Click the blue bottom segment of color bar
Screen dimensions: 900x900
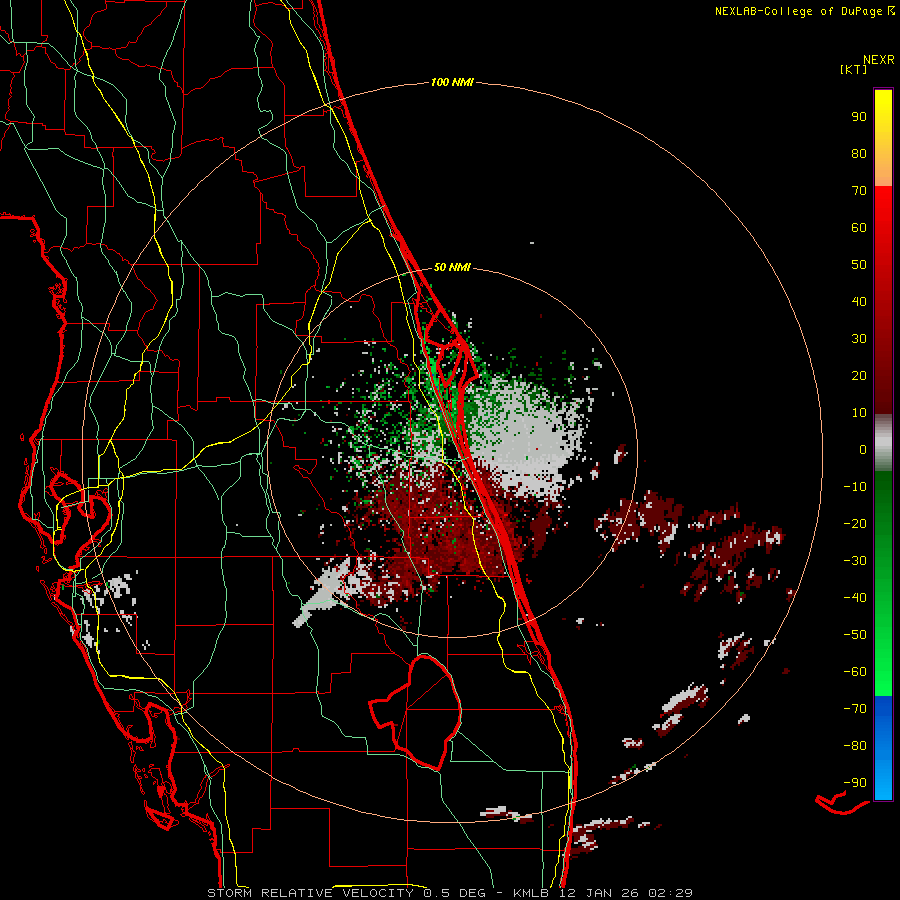coord(883,748)
